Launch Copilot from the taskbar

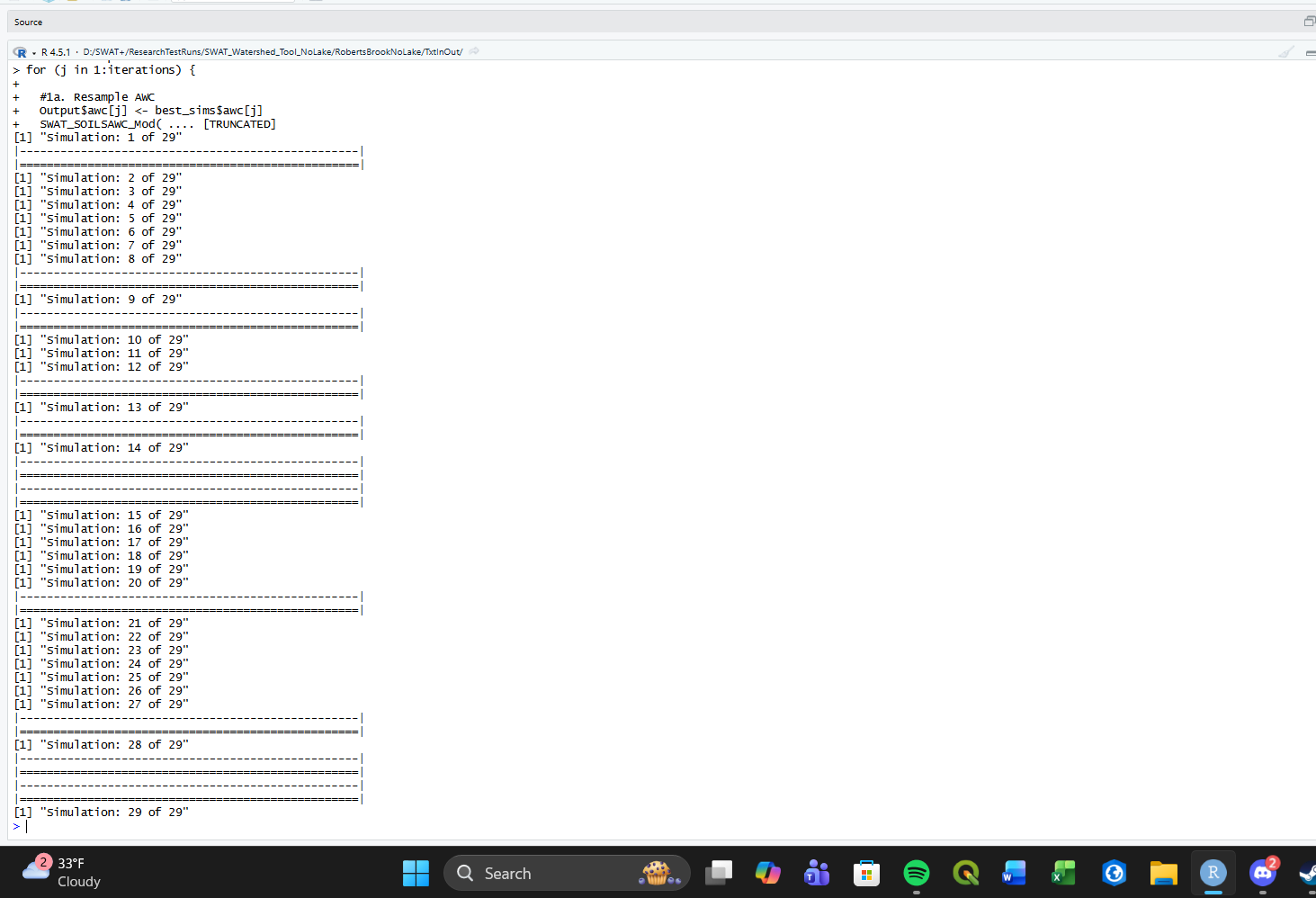click(767, 873)
